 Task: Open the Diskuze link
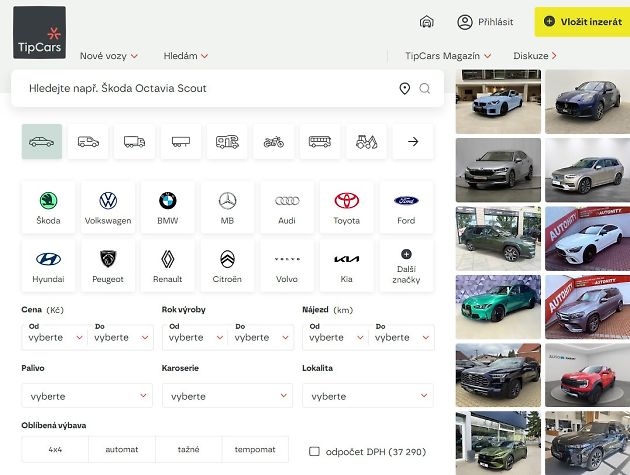[535, 56]
